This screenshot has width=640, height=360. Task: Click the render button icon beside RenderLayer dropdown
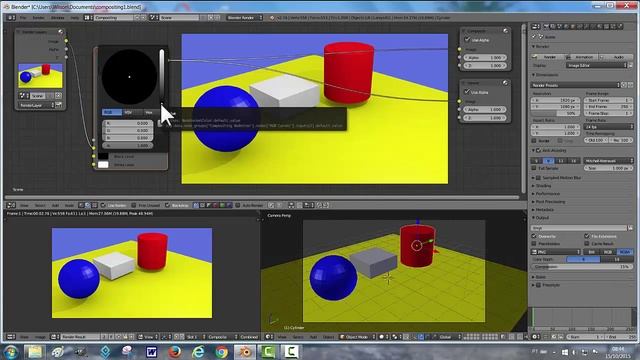59,105
